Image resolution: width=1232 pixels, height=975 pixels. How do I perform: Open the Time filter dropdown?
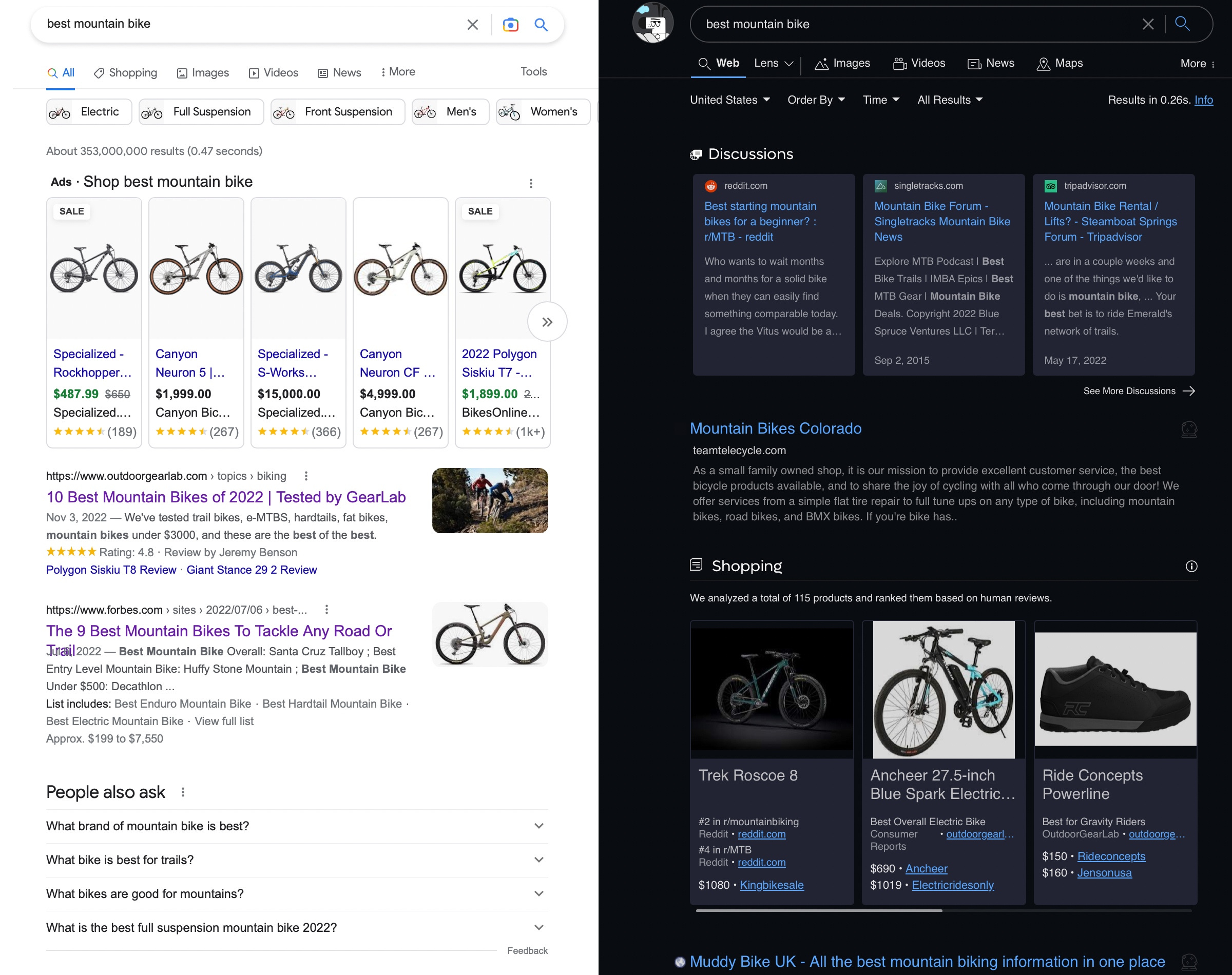pos(881,100)
